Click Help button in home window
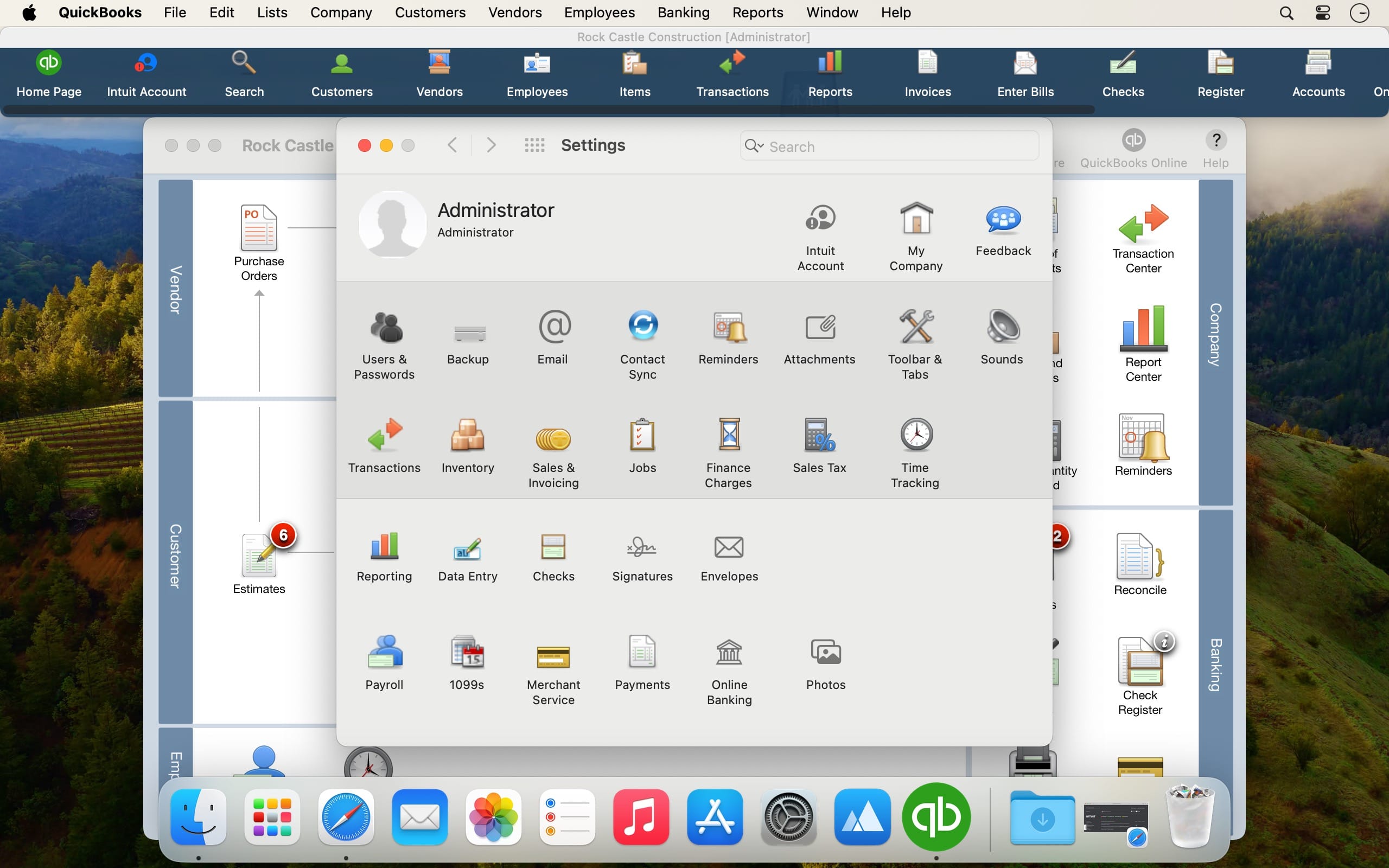The image size is (1389, 868). pyautogui.click(x=1216, y=149)
